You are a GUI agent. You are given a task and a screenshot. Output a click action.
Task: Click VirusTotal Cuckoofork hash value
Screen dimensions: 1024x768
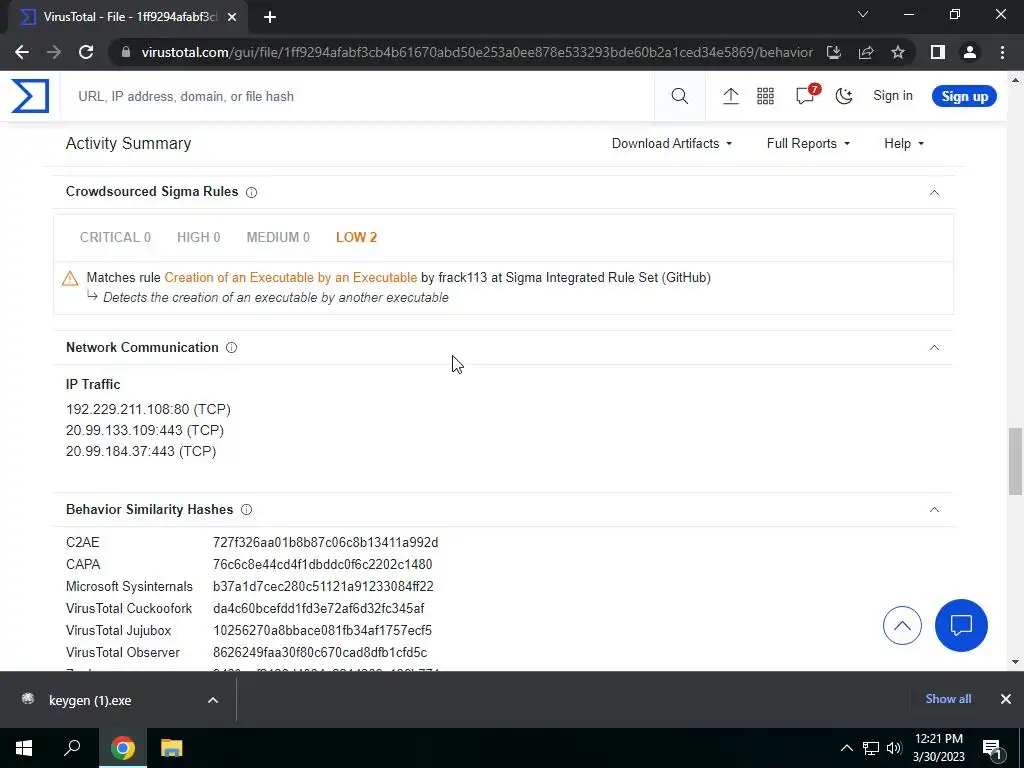(x=319, y=609)
